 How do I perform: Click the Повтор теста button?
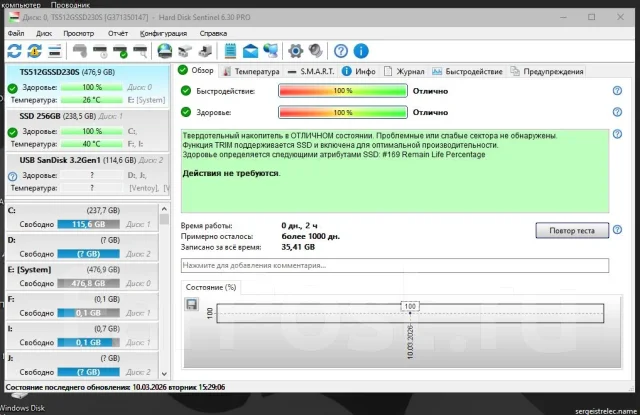coord(572,231)
